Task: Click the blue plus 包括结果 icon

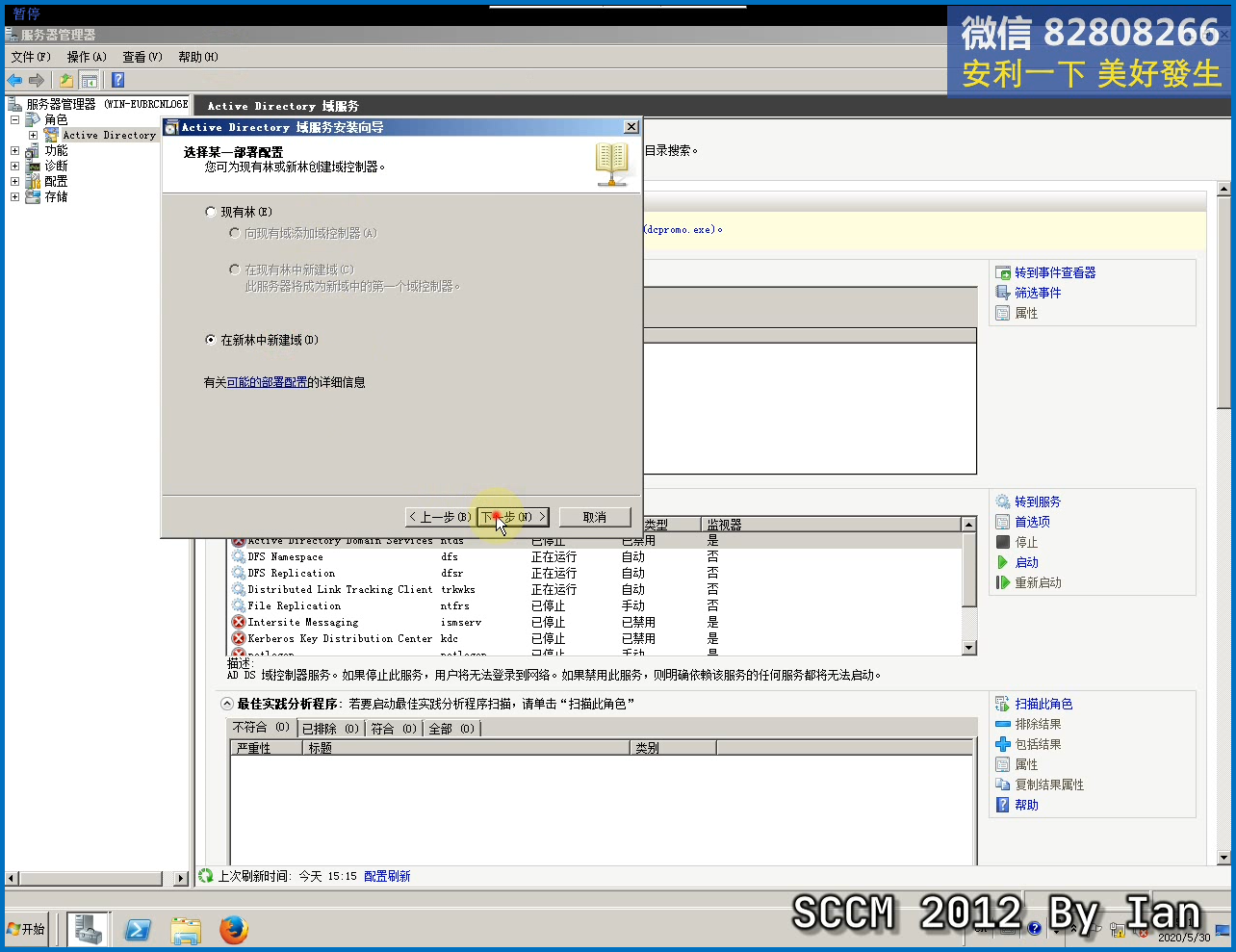Action: coord(1002,744)
